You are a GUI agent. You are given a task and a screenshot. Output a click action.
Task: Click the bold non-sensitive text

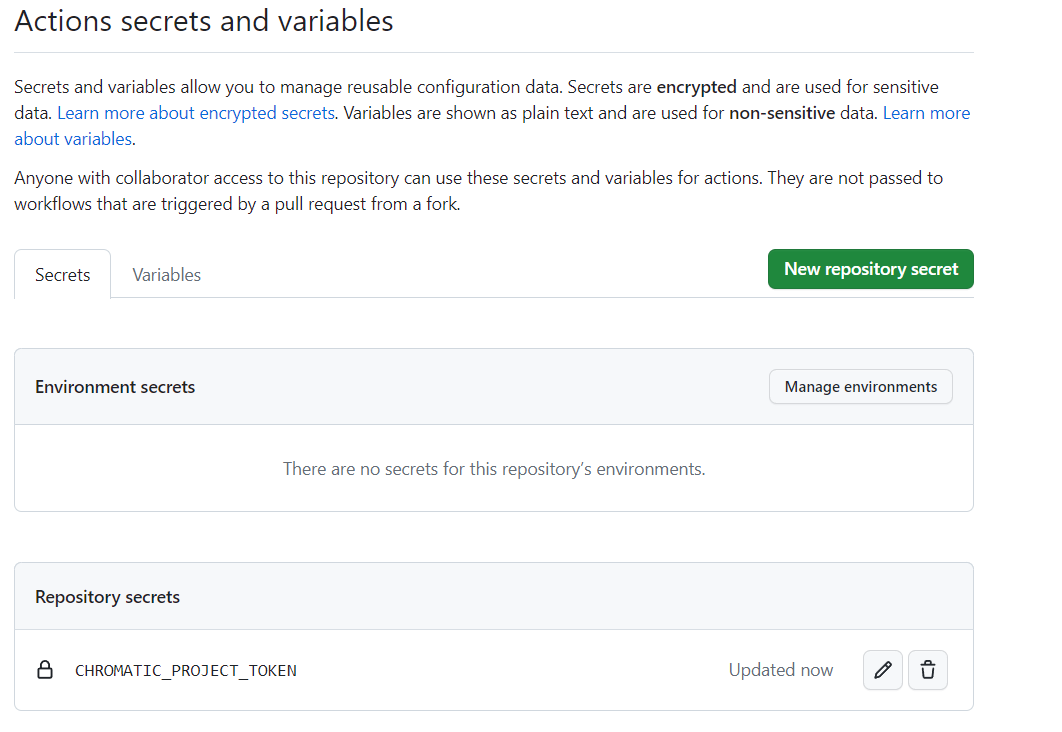tap(782, 113)
